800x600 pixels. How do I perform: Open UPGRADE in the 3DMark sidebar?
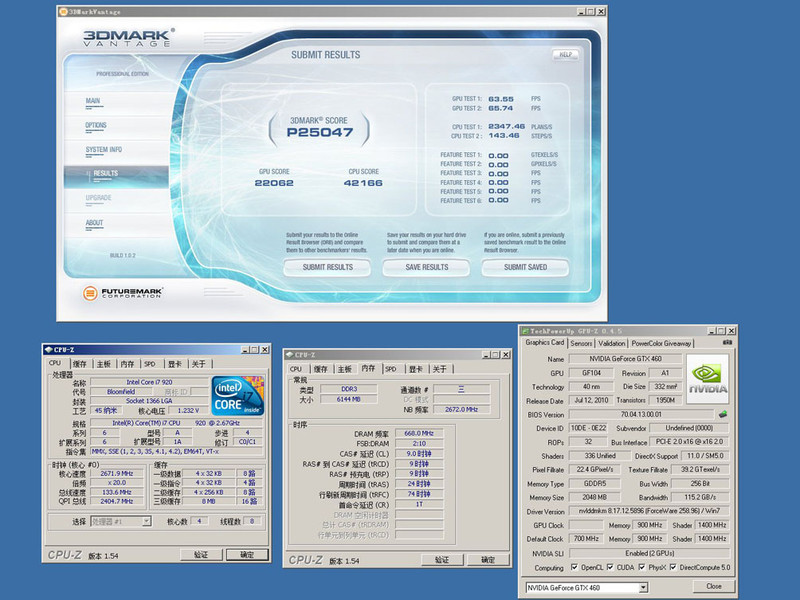click(x=98, y=198)
